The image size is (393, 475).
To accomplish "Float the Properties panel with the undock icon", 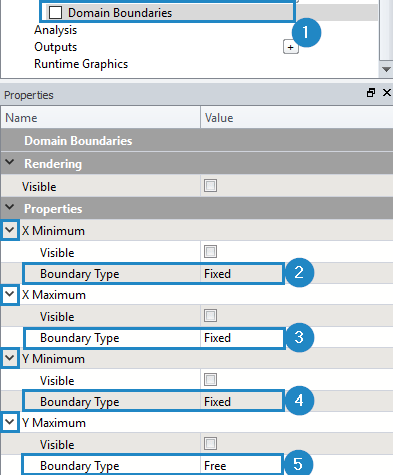I will (371, 93).
